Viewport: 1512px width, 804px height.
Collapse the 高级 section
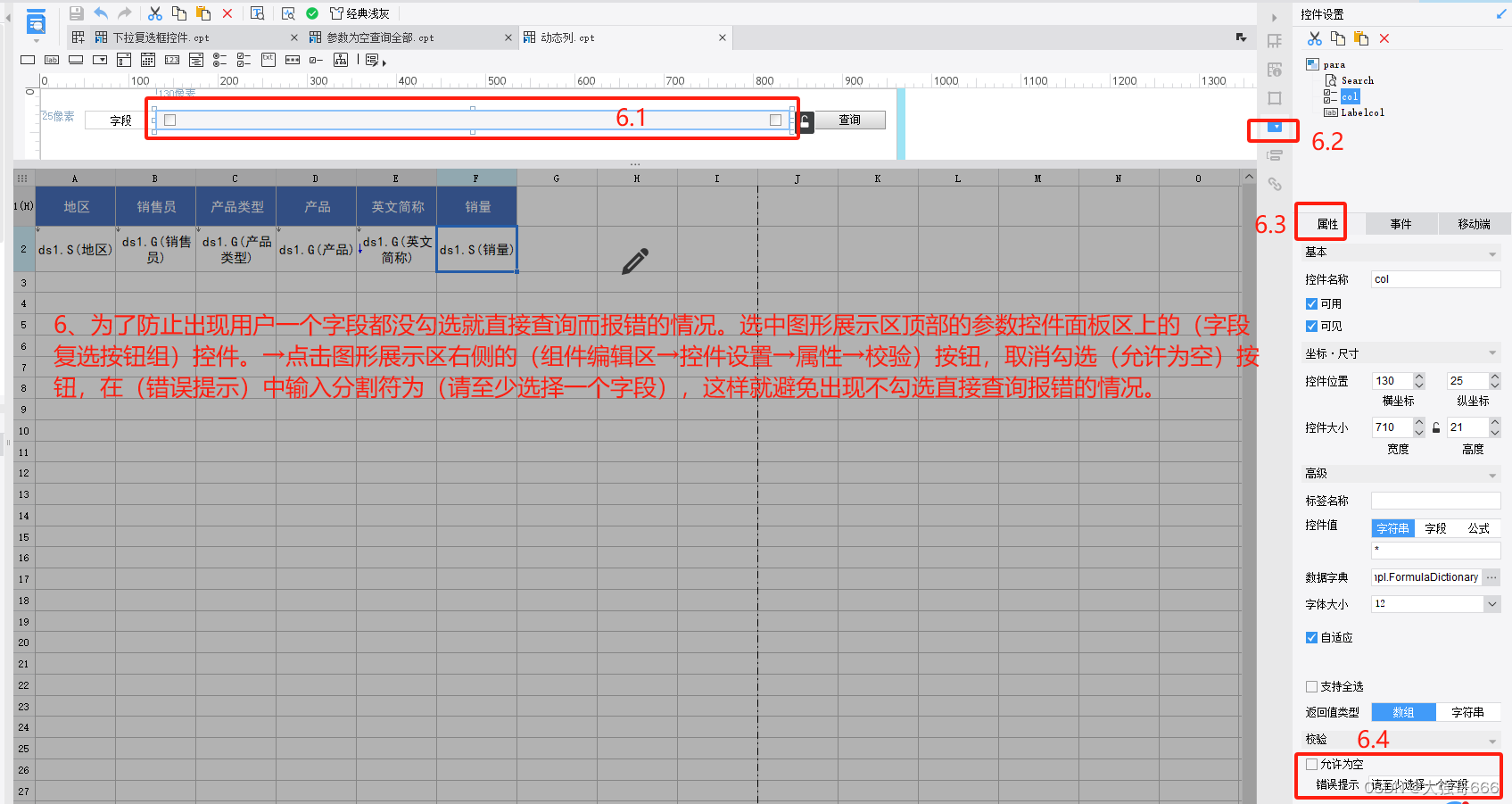click(x=1492, y=474)
